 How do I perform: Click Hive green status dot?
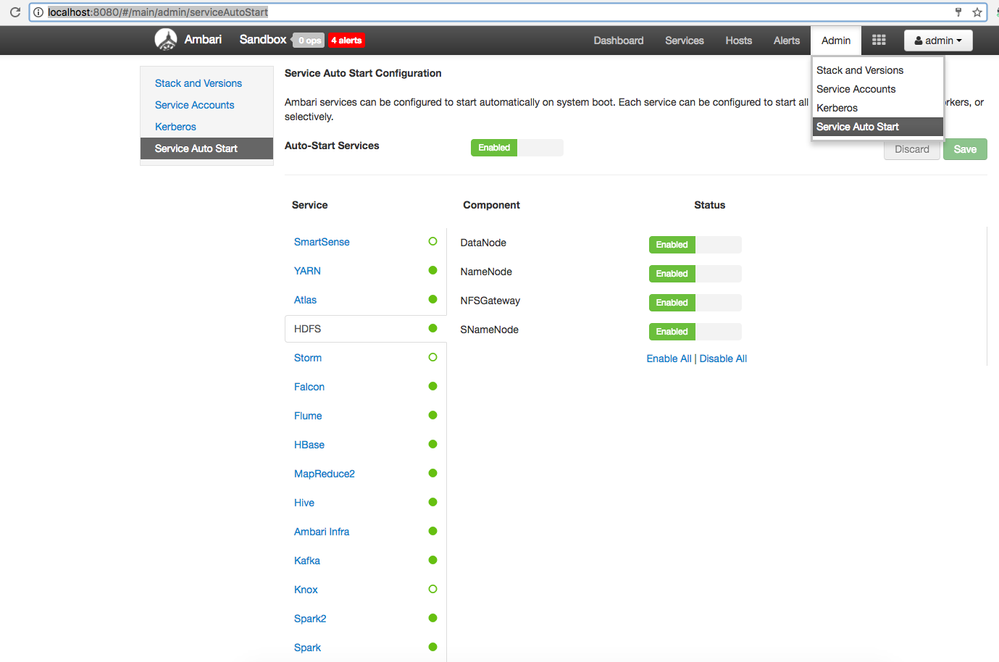click(433, 502)
